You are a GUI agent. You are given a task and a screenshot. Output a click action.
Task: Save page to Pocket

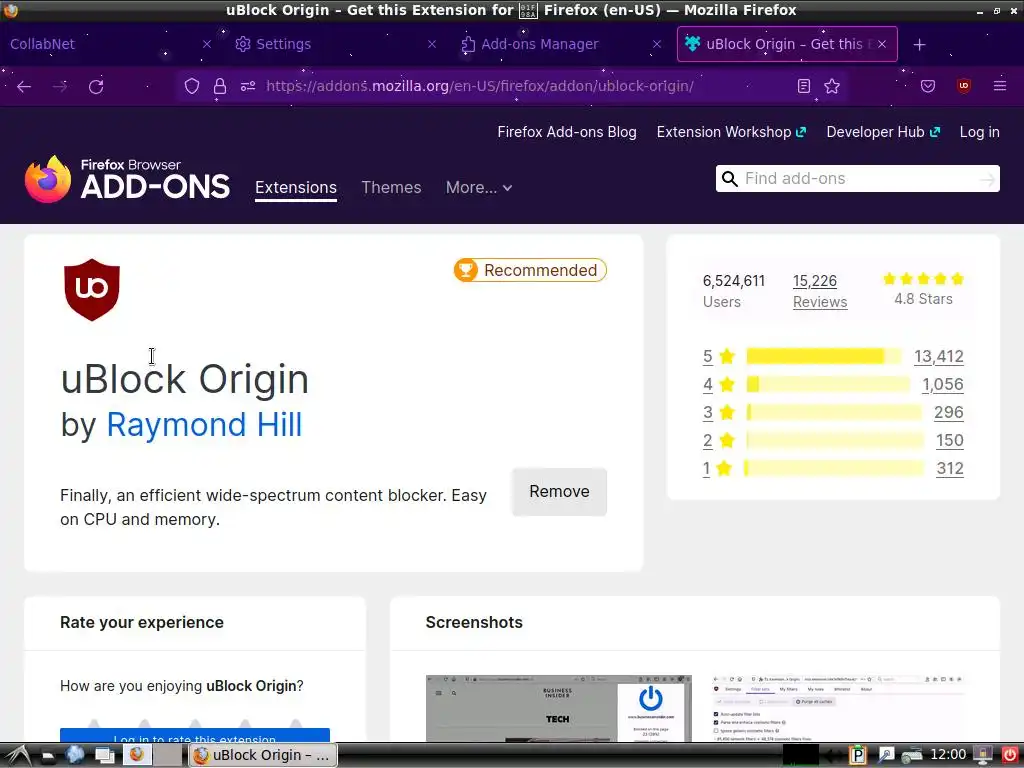(928, 86)
